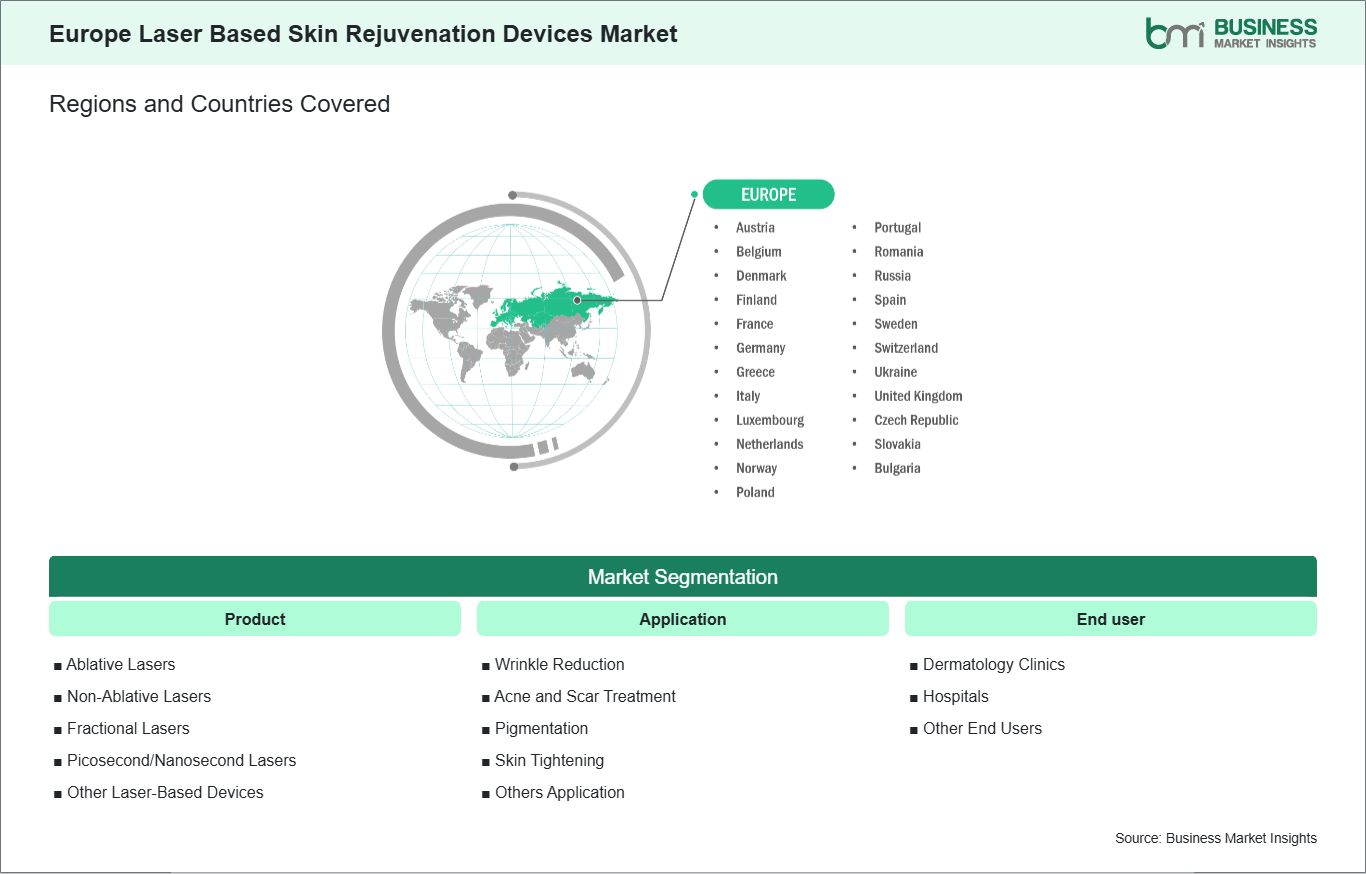Click Germany in the country list
1366x874 pixels.
(x=760, y=348)
